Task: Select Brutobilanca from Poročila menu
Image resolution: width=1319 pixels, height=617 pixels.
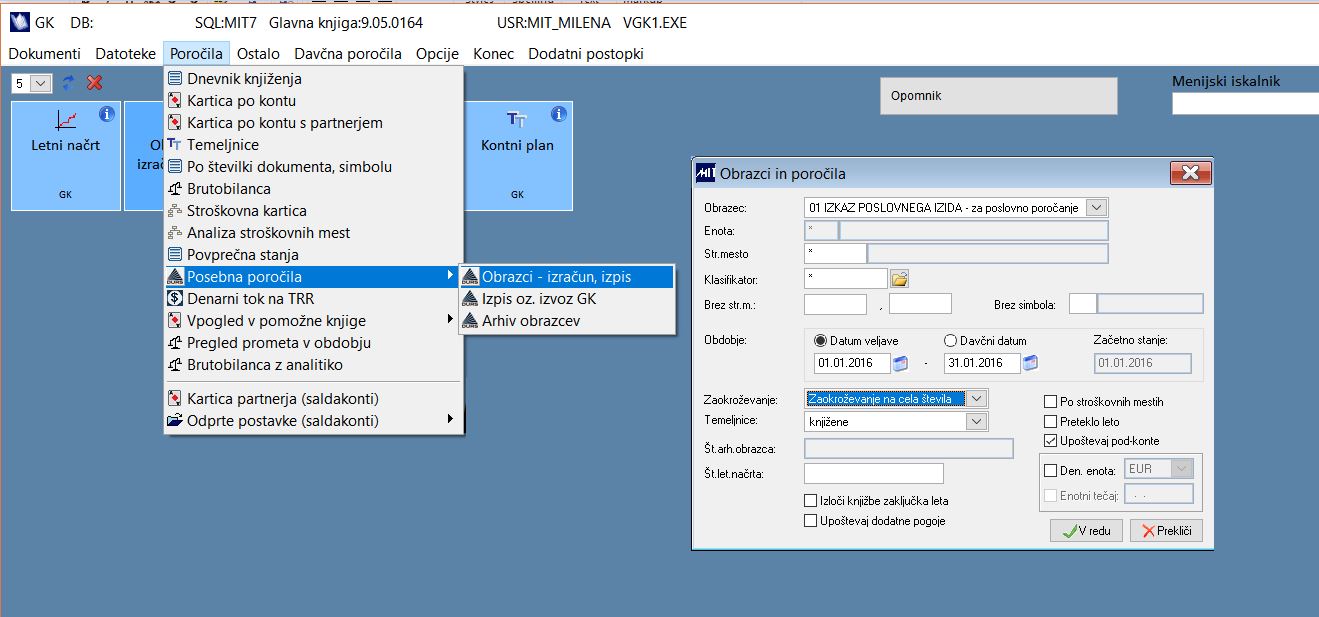Action: point(228,189)
